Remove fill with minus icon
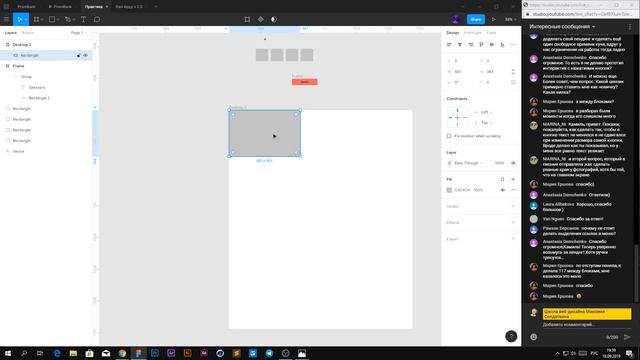This screenshot has width=640, height=360. click(x=513, y=190)
